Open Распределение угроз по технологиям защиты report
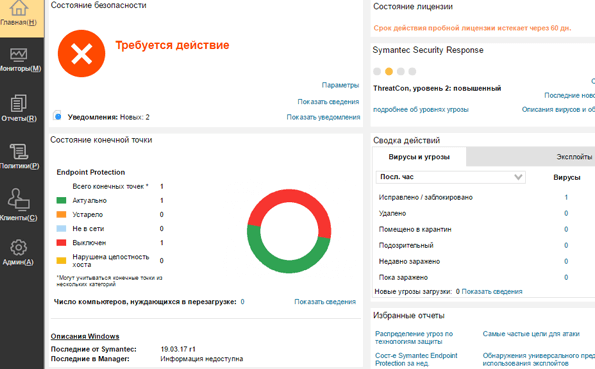This screenshot has width=595, height=369. click(x=414, y=337)
